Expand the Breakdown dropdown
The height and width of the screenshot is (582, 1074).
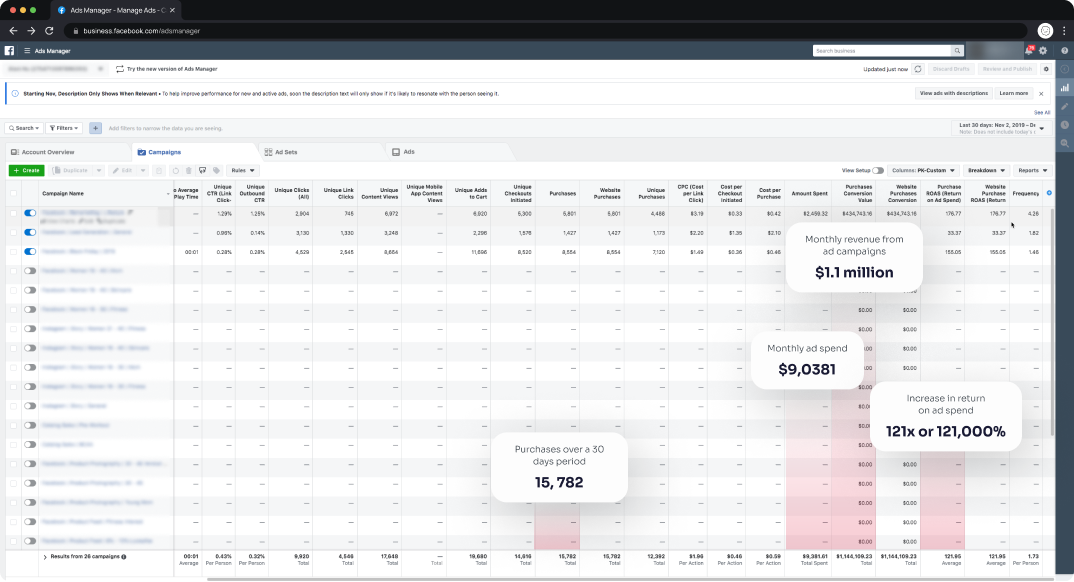pyautogui.click(x=983, y=170)
